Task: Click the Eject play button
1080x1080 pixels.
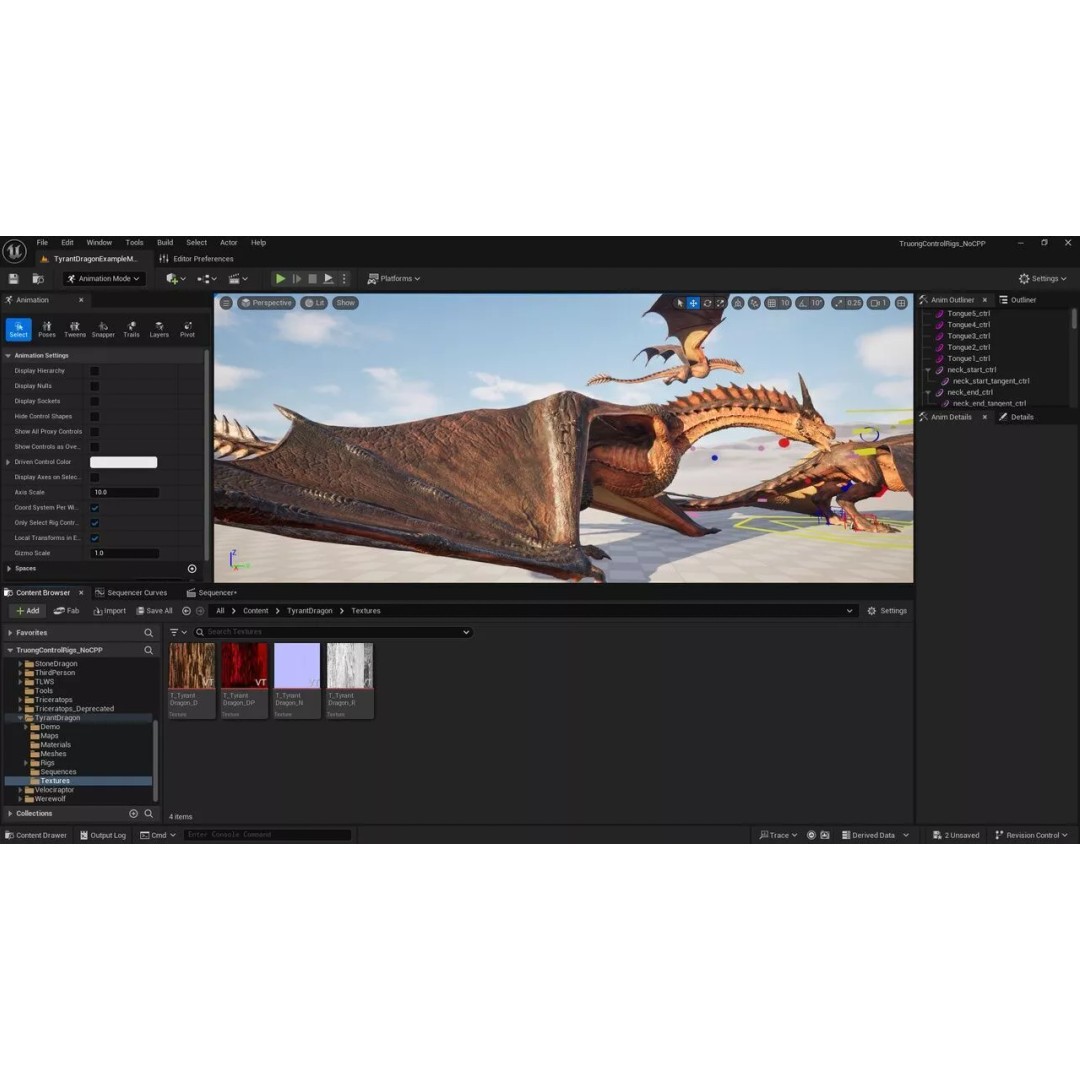Action: click(x=329, y=278)
